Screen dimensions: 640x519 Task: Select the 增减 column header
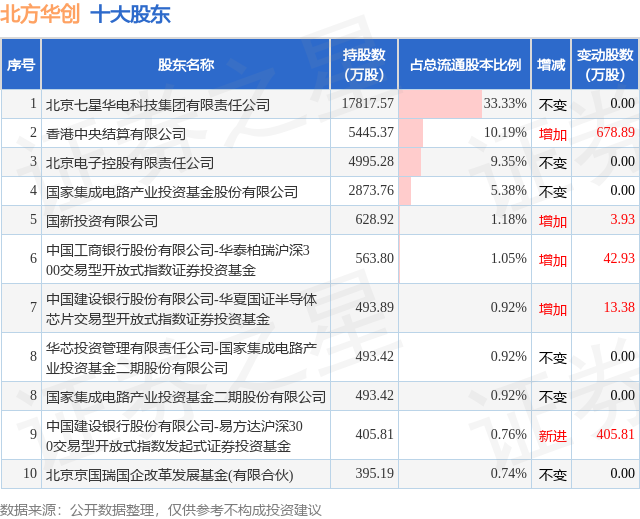(551, 64)
